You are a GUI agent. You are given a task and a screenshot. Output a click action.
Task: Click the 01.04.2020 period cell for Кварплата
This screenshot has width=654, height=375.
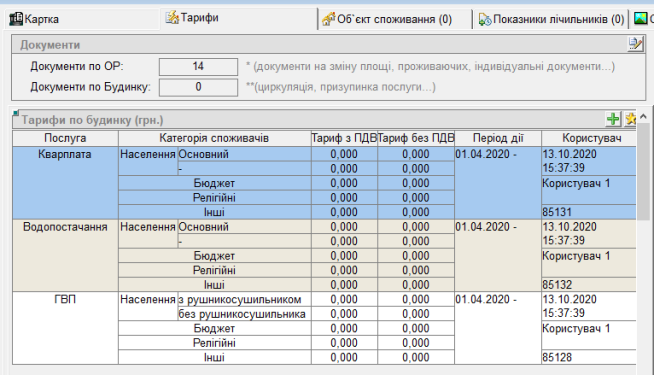[x=498, y=183]
